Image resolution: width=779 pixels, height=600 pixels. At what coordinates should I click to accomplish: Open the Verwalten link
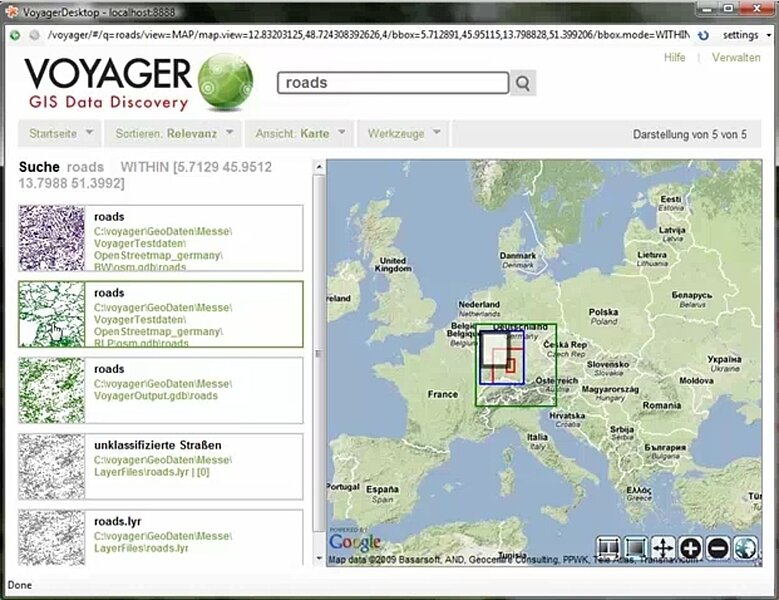coord(735,58)
